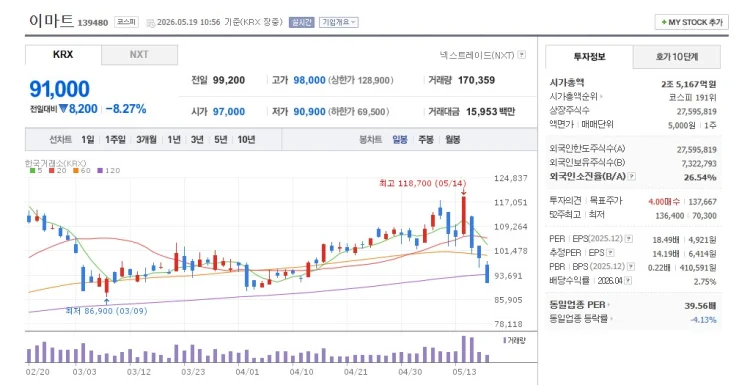
Task: Click the 배당수익률 2.75% value
Action: (705, 281)
